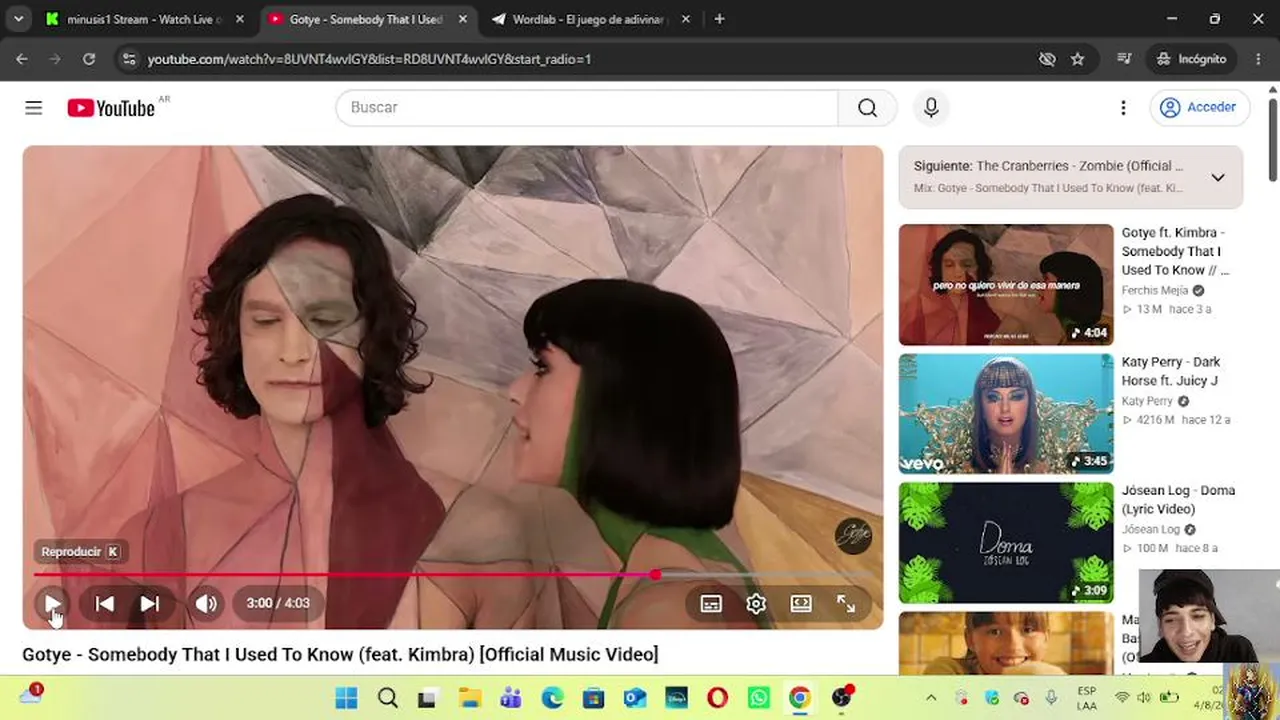Open the Katy Perry Dark Horse thumbnail
Screen dimensions: 1280x720
[x=1006, y=413]
